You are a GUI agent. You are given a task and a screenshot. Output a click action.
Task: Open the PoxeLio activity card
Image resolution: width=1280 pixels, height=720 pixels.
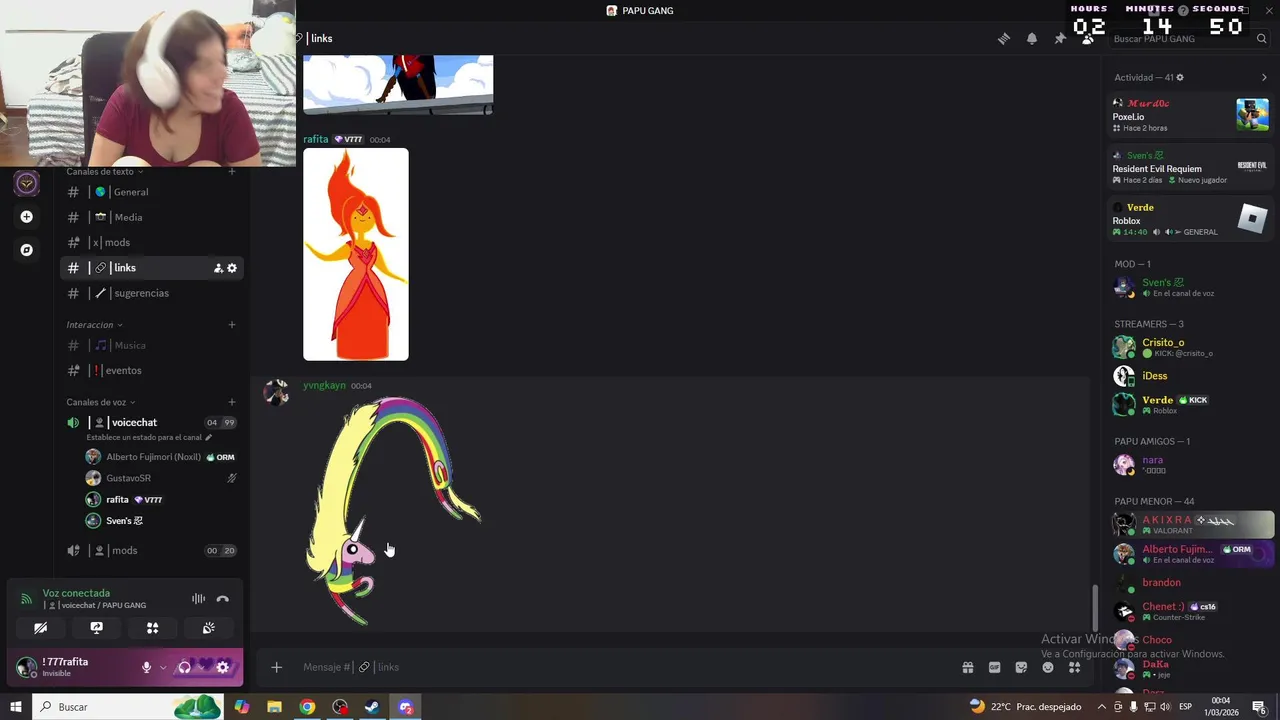click(1190, 115)
